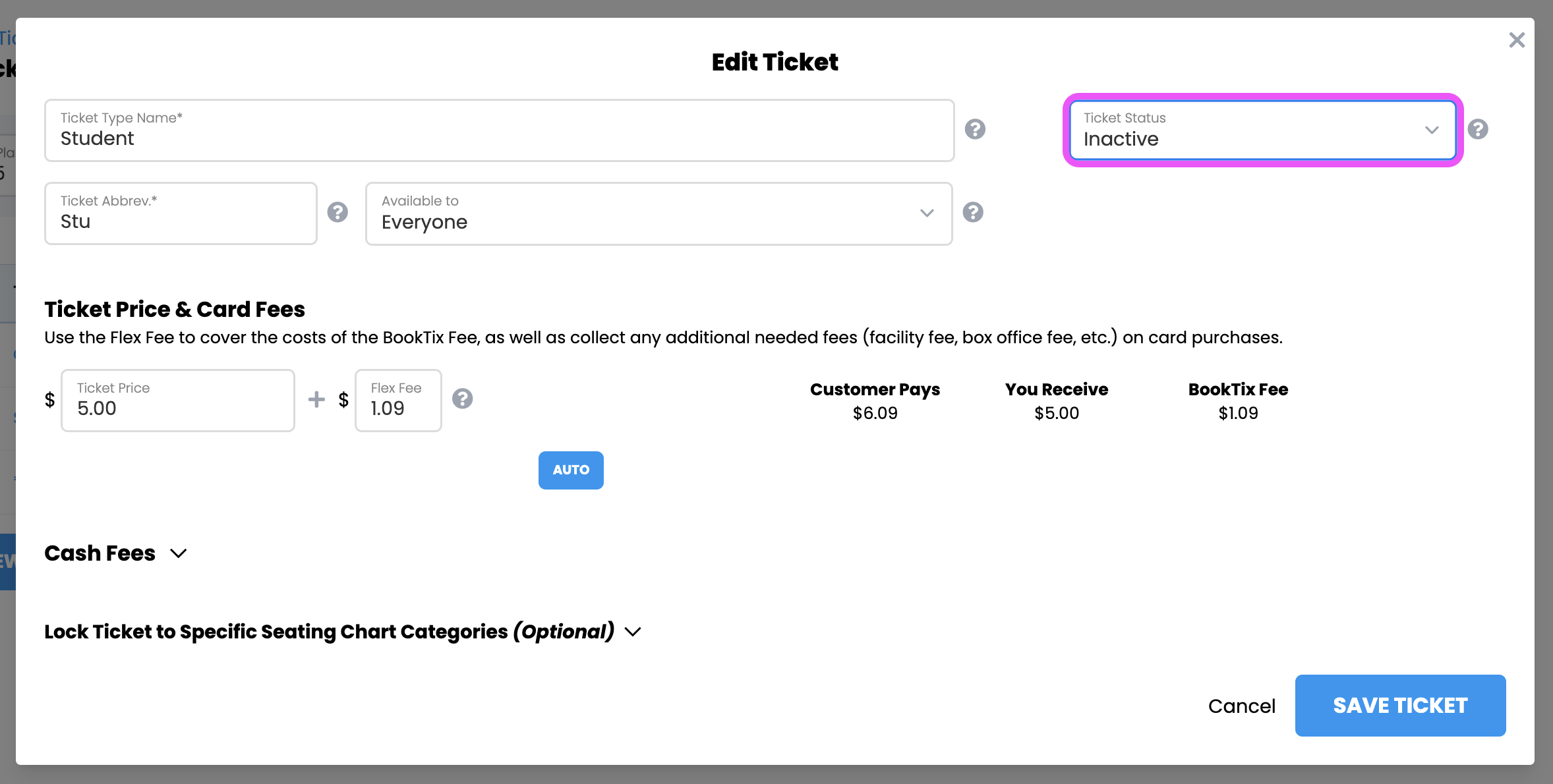Click the AUTO flex fee button

[x=571, y=470]
